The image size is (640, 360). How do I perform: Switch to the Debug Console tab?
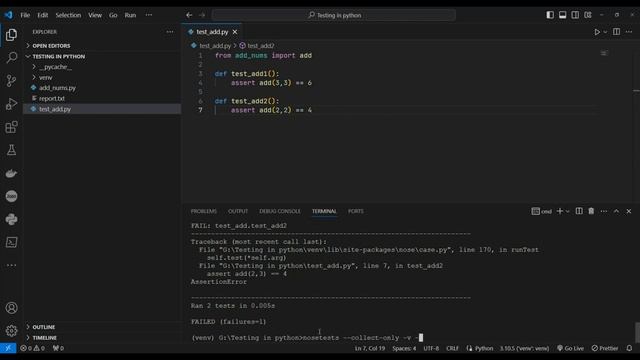click(280, 211)
